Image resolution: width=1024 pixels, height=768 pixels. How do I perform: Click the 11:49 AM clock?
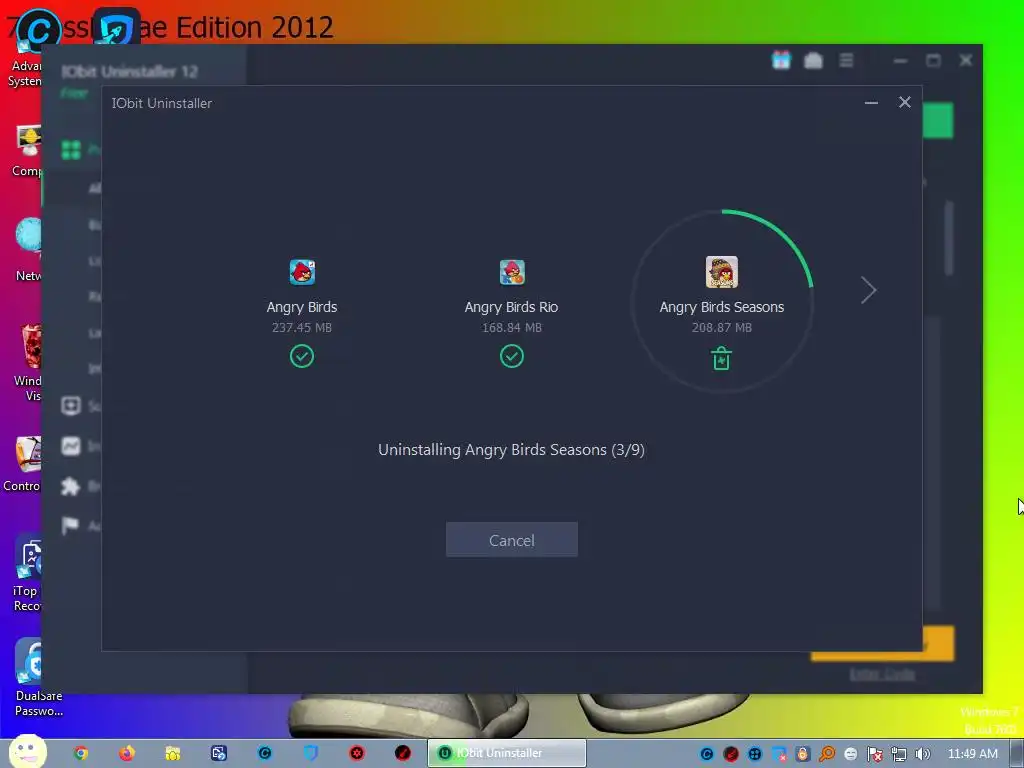pyautogui.click(x=972, y=754)
